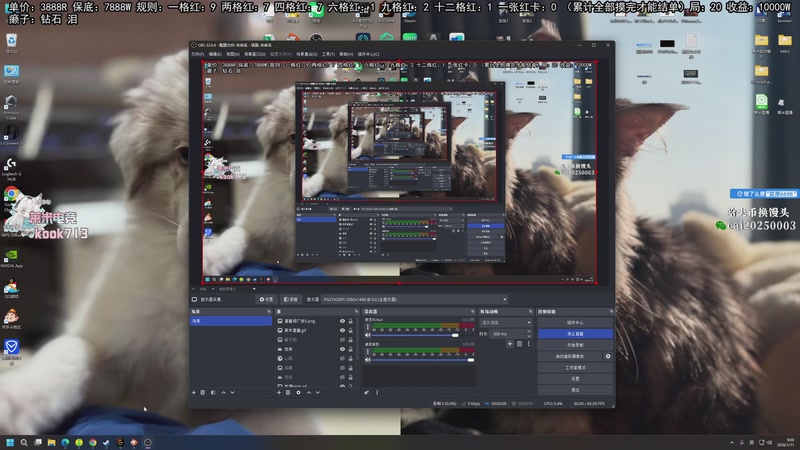
Task: Open advanced audio properties in mixer toolbar
Action: point(366,392)
